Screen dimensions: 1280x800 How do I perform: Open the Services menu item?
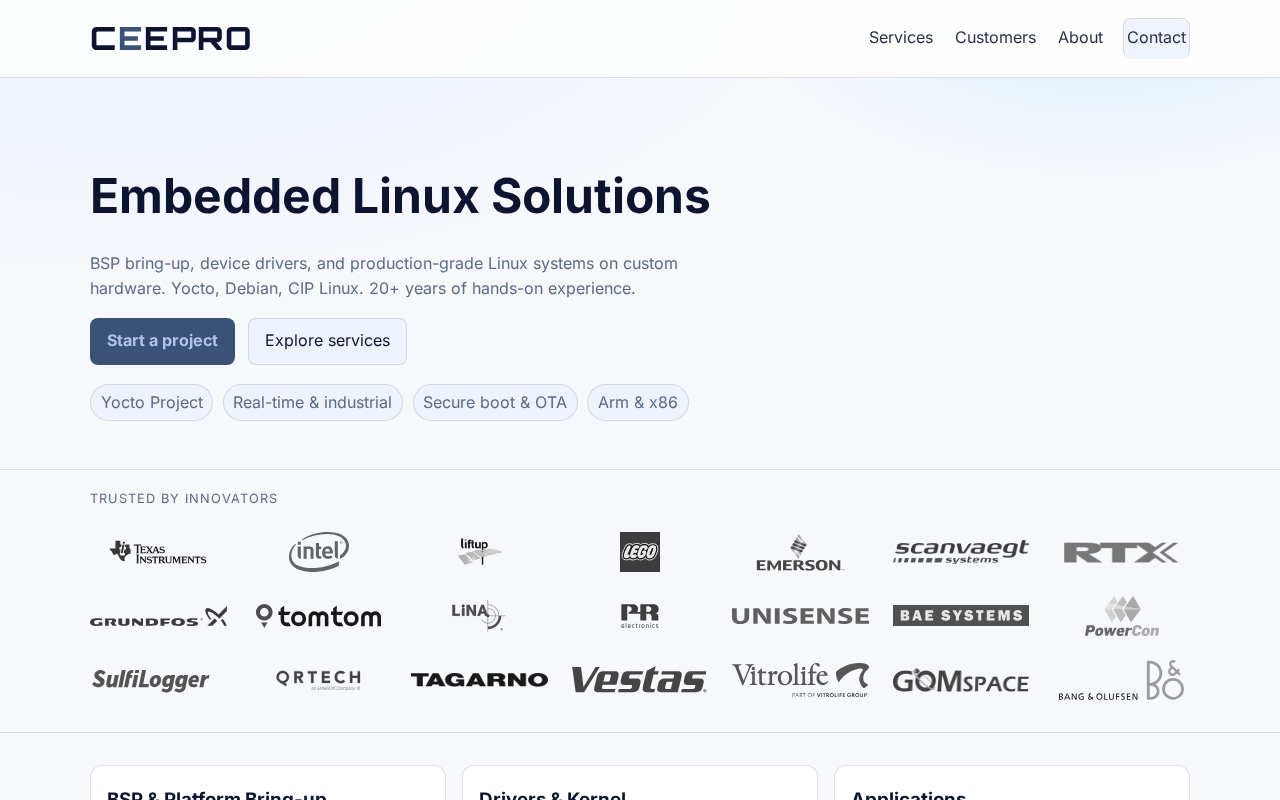[x=901, y=38]
